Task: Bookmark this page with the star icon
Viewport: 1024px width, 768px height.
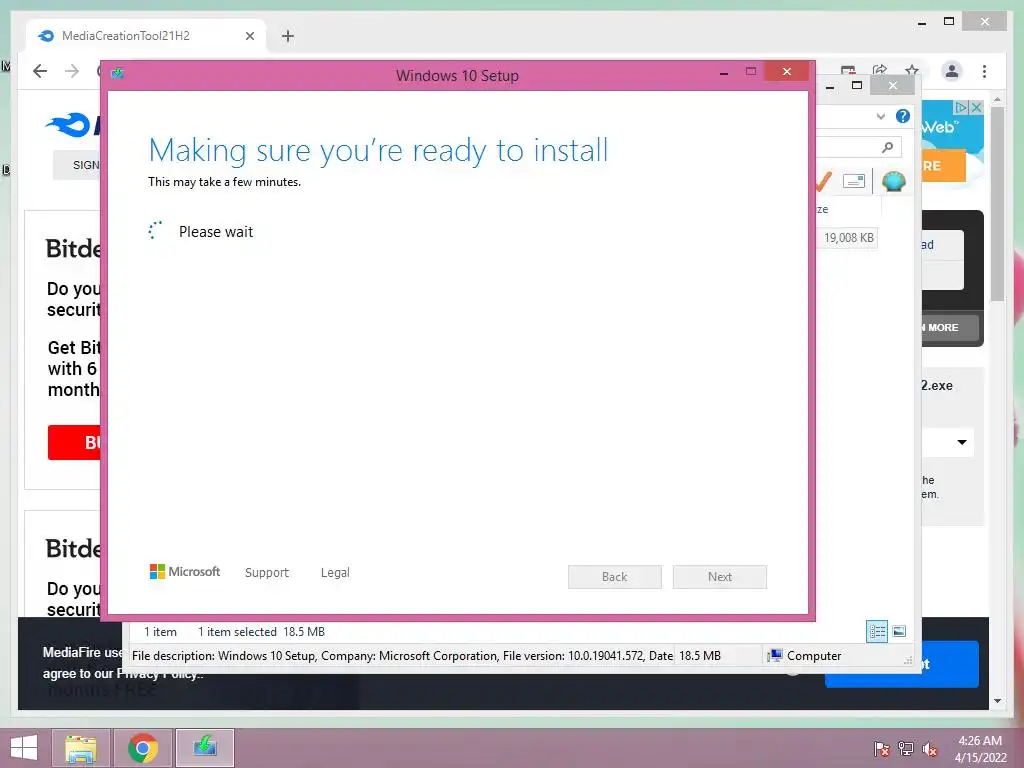Action: [912, 69]
